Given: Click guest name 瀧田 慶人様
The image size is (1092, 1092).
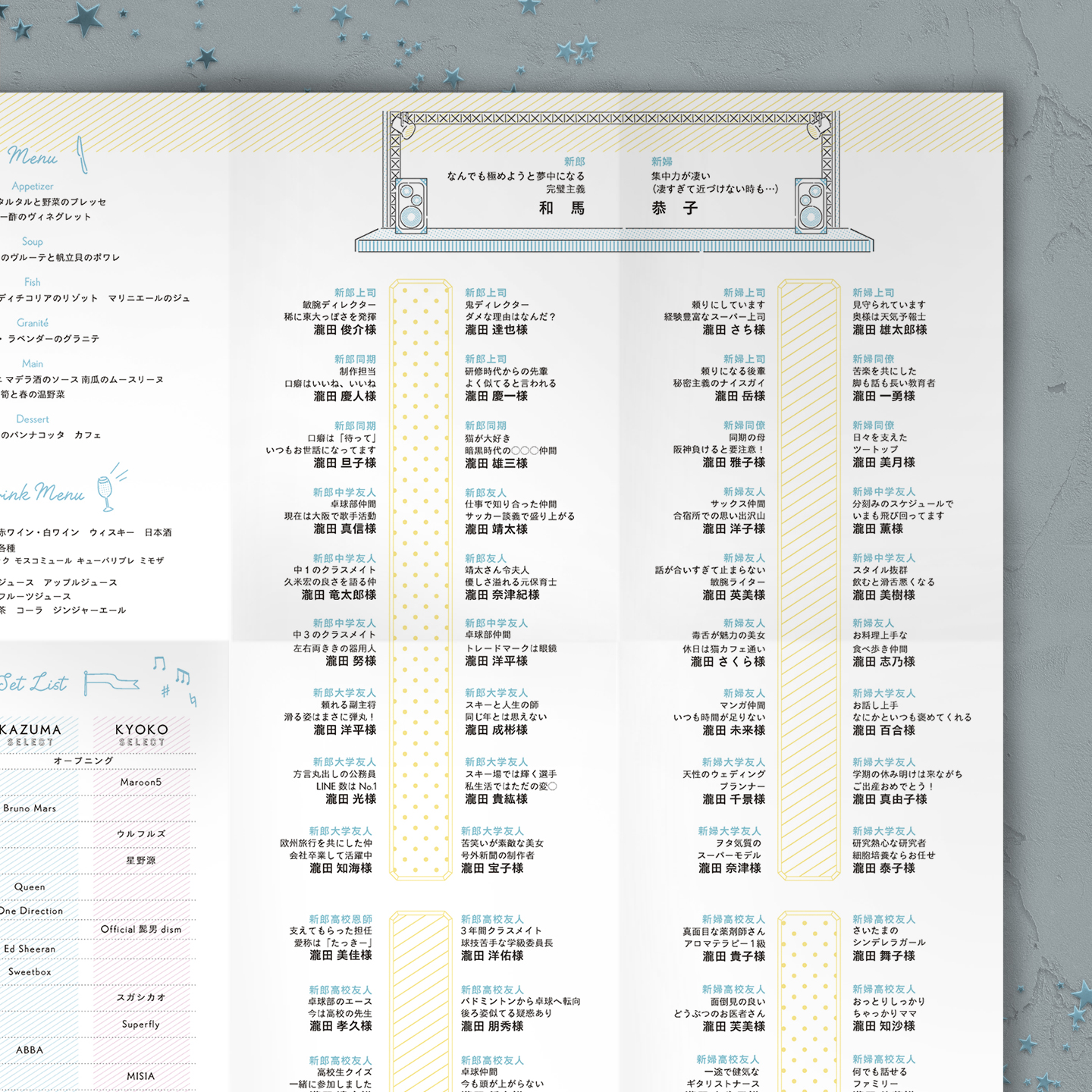Looking at the screenshot, I should pos(345,397).
